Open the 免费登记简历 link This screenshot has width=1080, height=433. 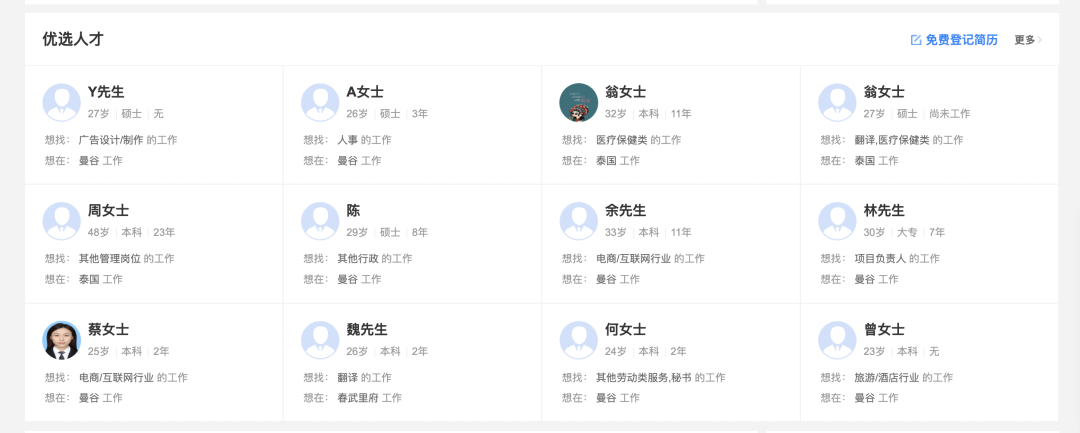click(961, 40)
